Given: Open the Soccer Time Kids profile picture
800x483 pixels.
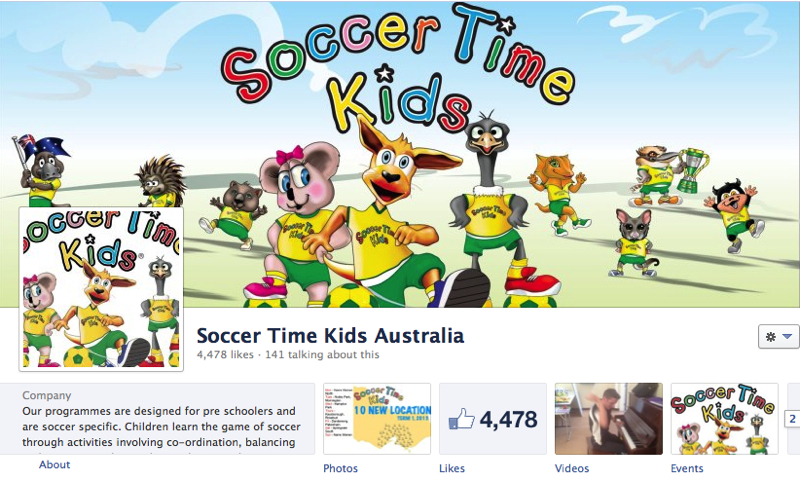Looking at the screenshot, I should [x=101, y=289].
